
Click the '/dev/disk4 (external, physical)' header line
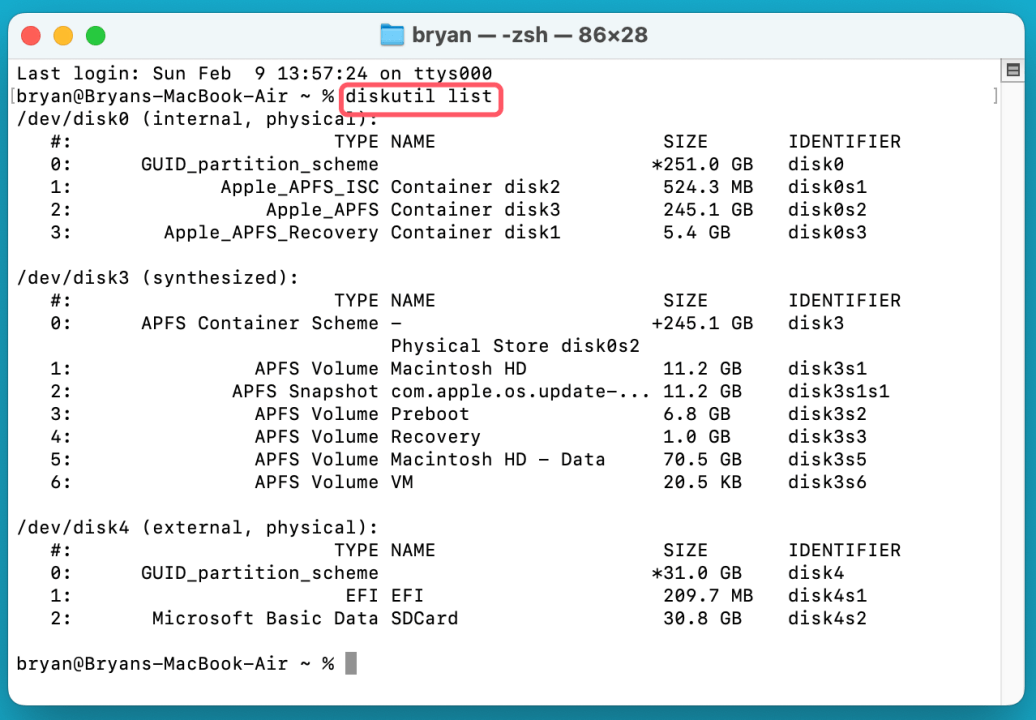[197, 527]
